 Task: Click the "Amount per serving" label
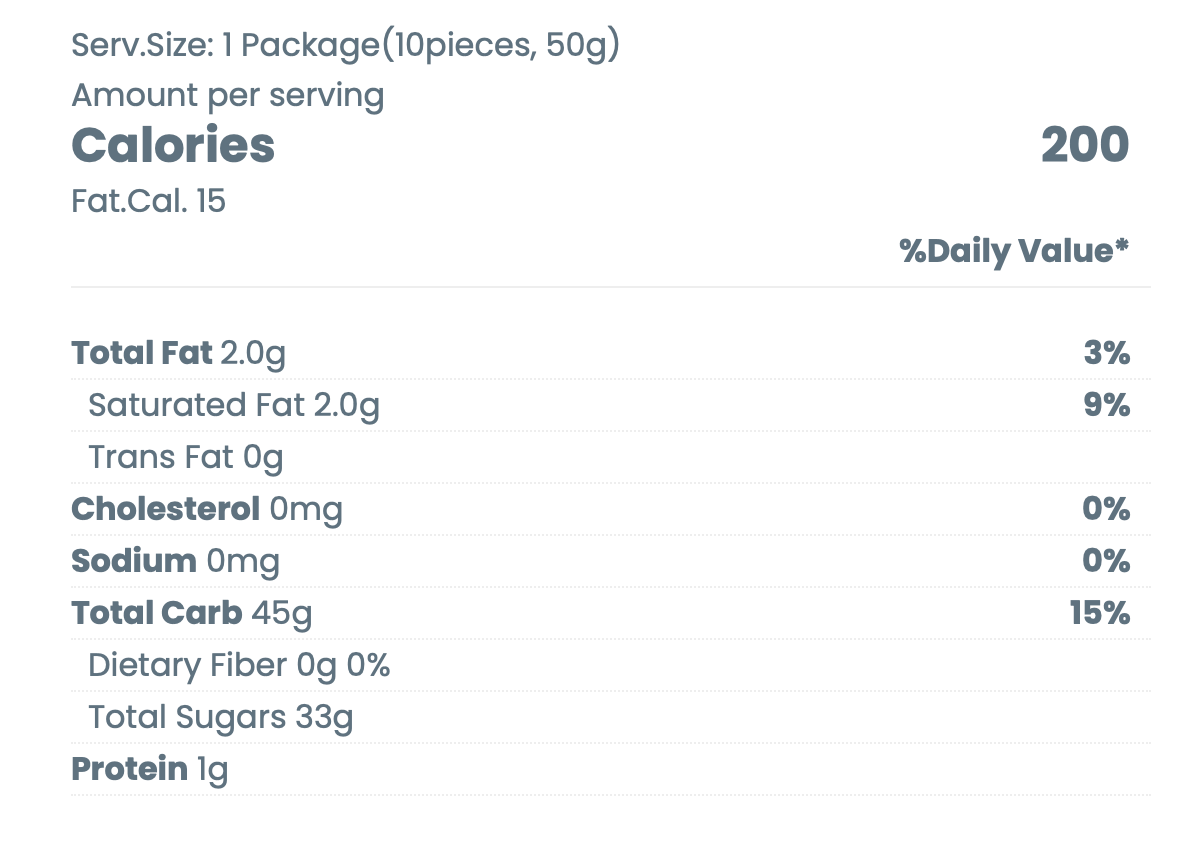228,95
